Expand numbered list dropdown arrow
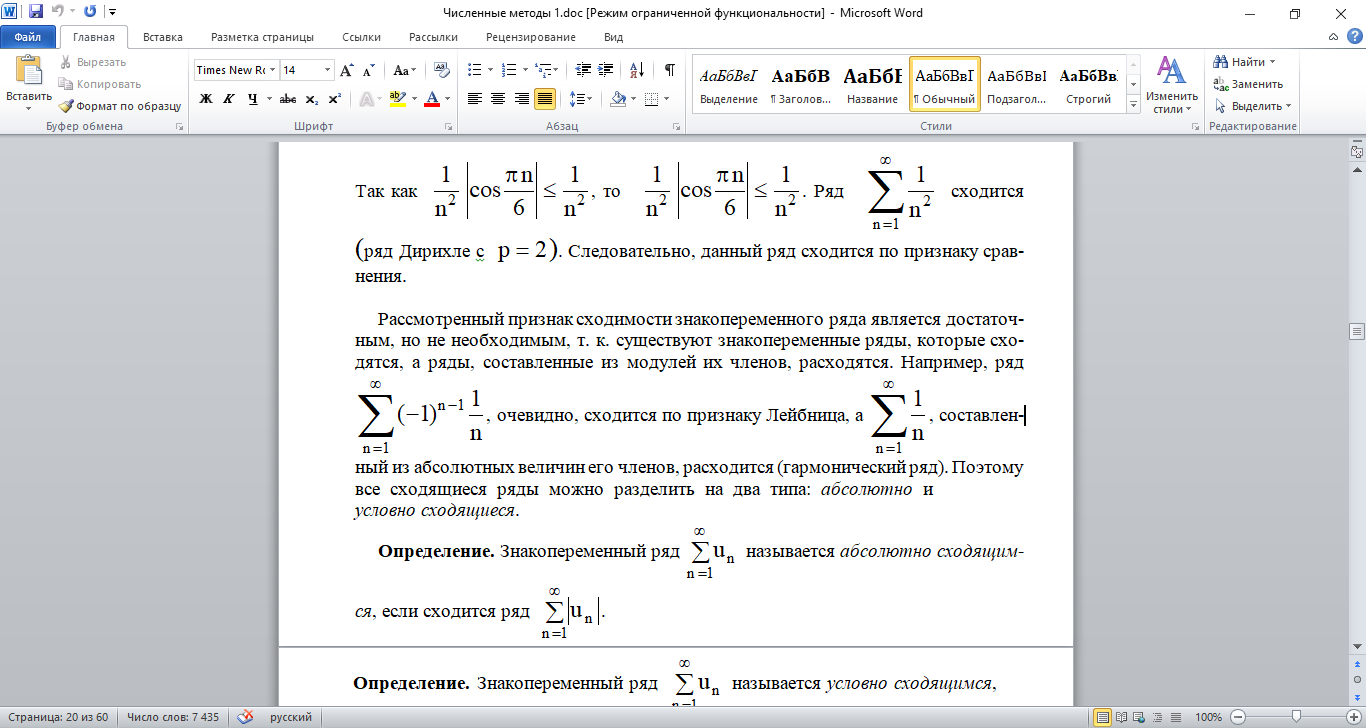Screen dimensions: 1366x728 pos(526,70)
